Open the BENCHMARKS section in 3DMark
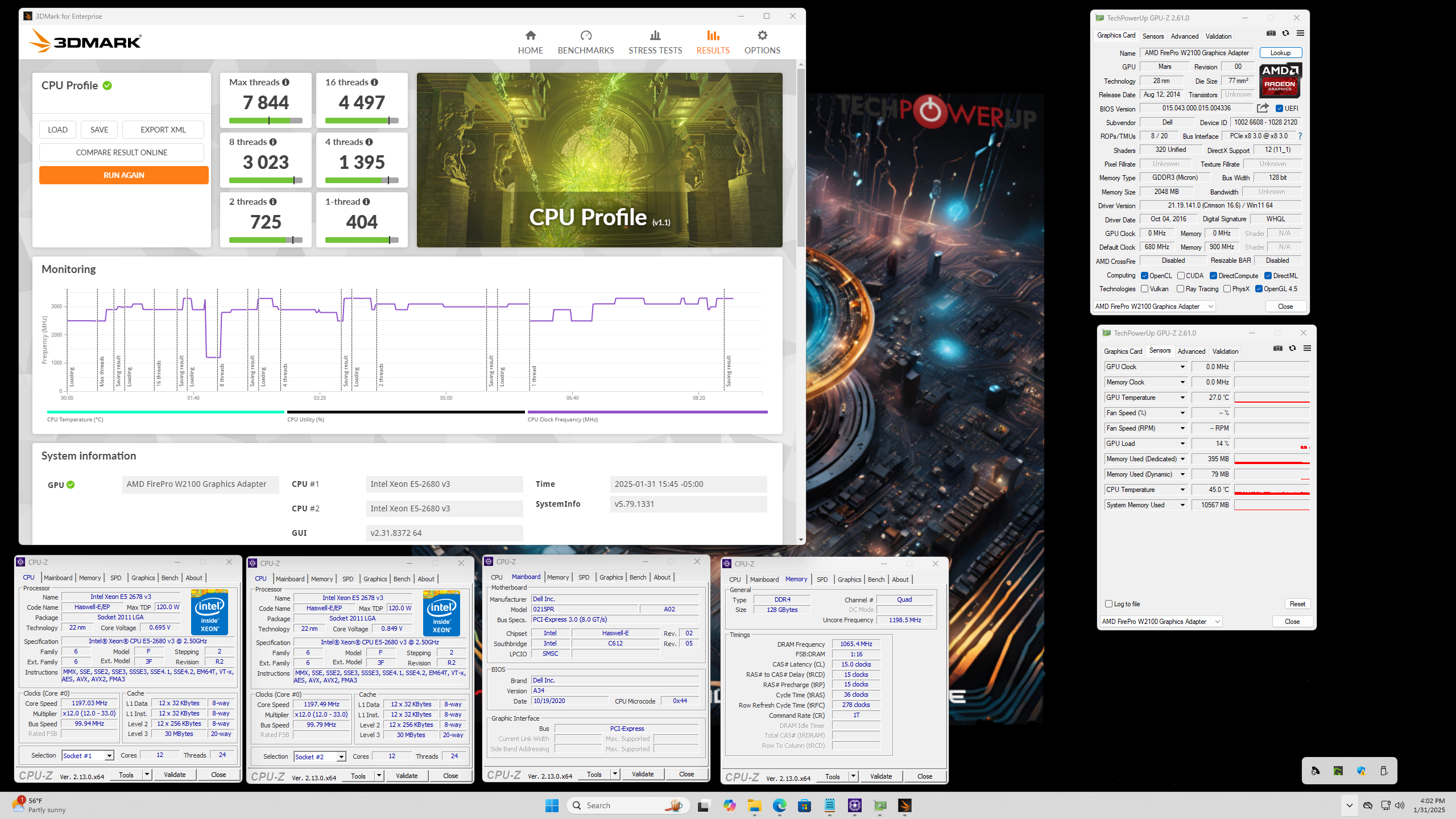The height and width of the screenshot is (819, 1456). (586, 42)
